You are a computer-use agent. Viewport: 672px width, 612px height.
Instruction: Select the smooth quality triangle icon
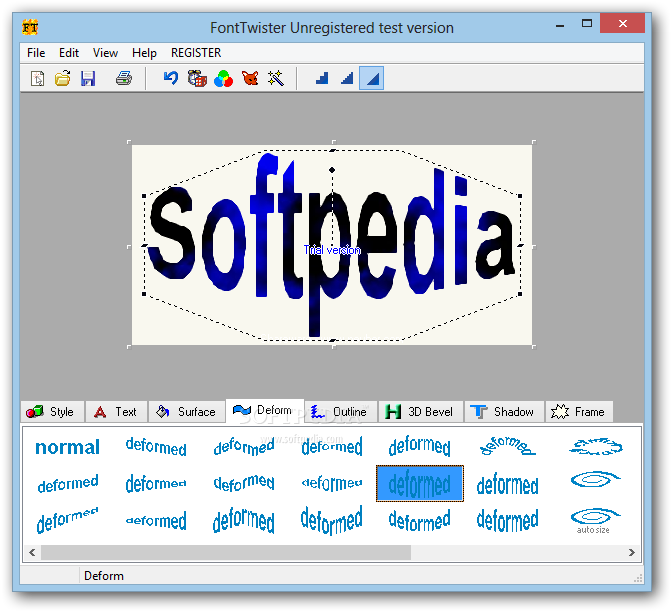[x=372, y=78]
